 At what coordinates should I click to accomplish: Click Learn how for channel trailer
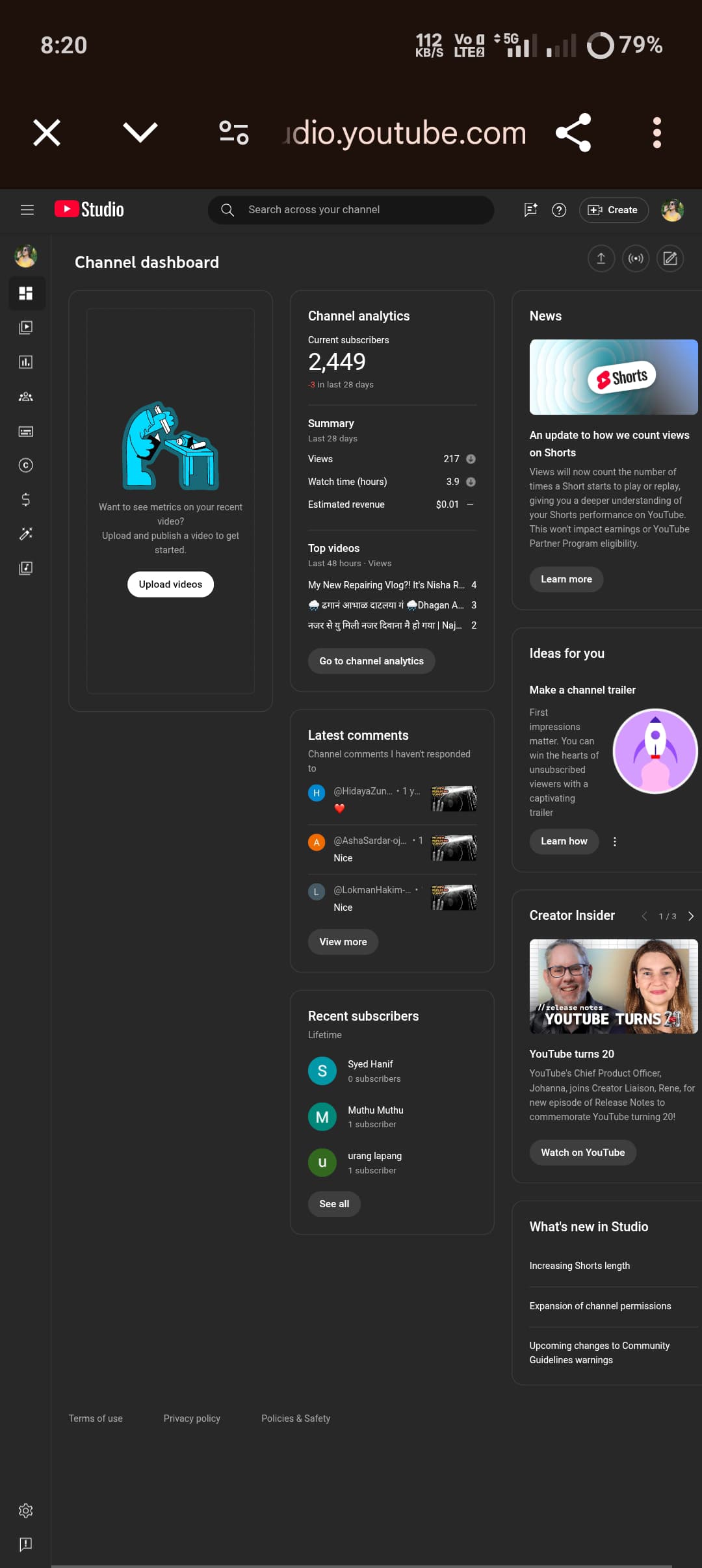tap(564, 841)
